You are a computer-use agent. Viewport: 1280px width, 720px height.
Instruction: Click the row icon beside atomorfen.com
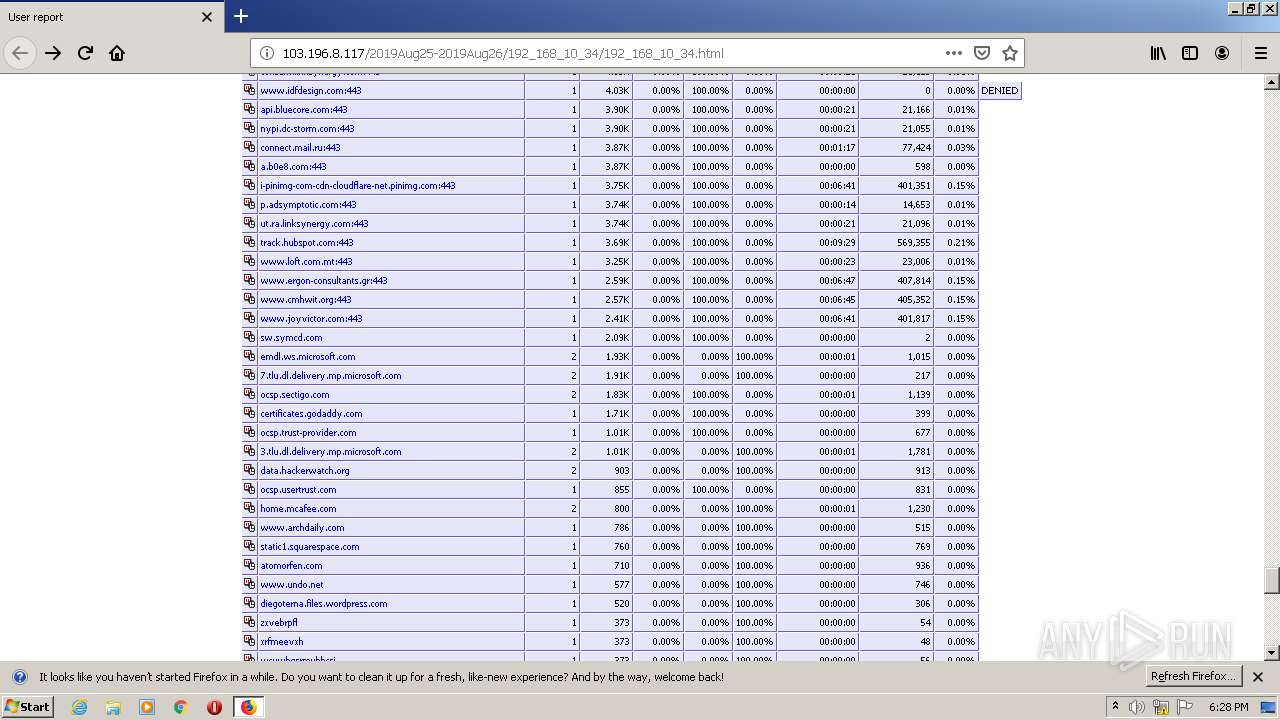[x=250, y=565]
